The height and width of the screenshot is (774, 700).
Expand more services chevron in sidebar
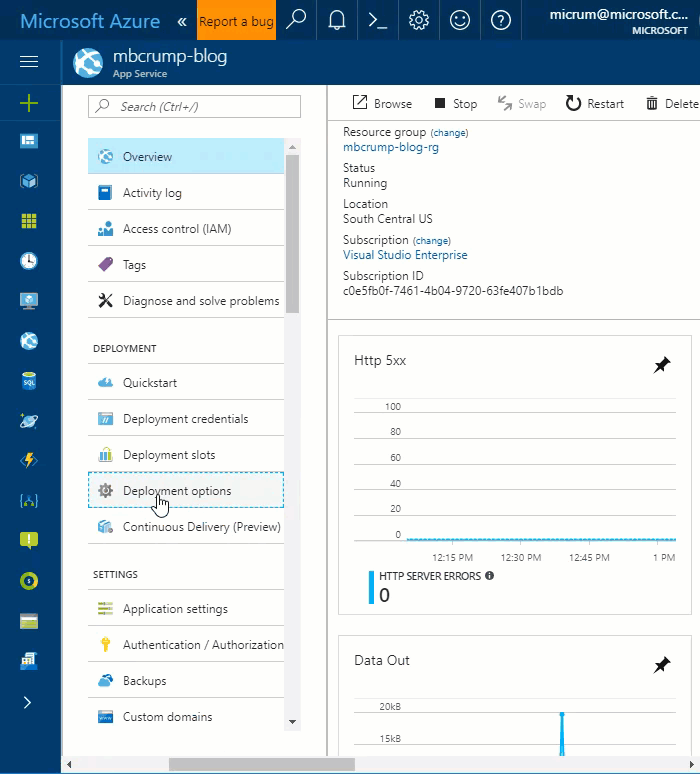pos(28,702)
